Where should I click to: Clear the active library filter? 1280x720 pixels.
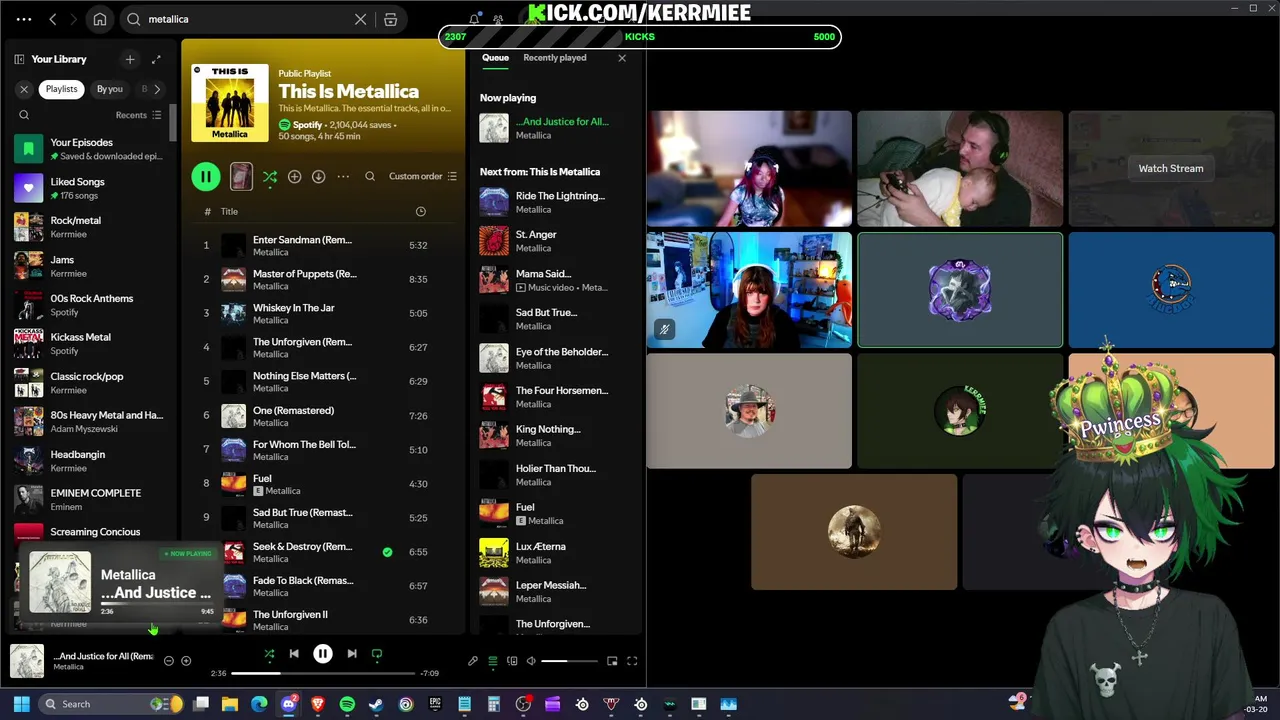[x=24, y=89]
